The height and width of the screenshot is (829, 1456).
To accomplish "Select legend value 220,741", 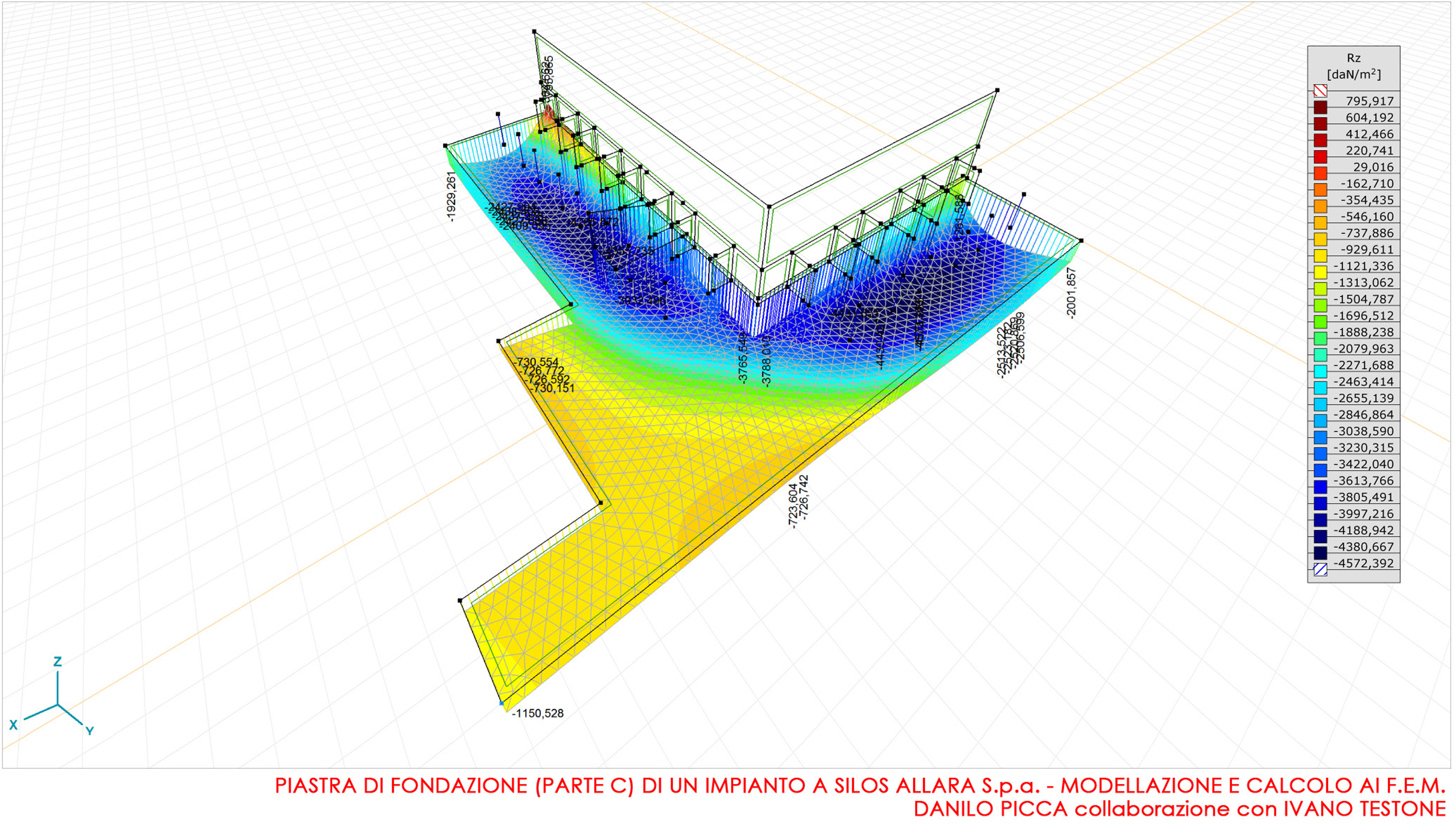I will [x=1370, y=150].
